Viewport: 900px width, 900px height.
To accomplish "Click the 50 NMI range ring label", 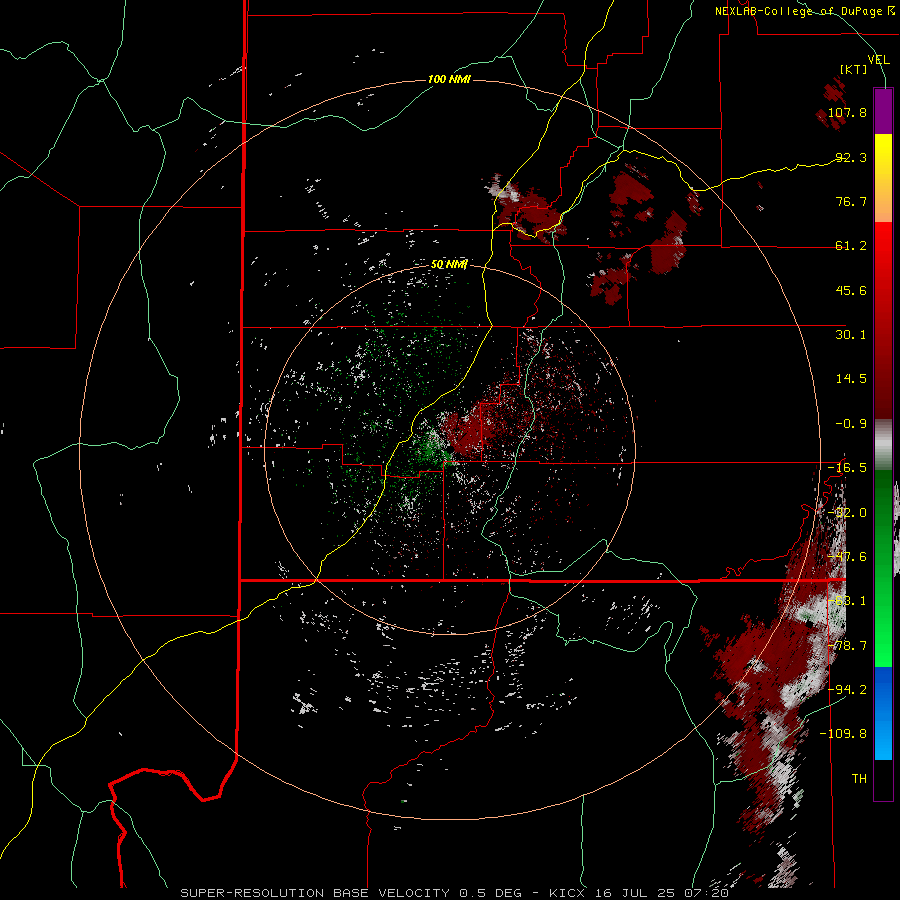I will pyautogui.click(x=449, y=264).
